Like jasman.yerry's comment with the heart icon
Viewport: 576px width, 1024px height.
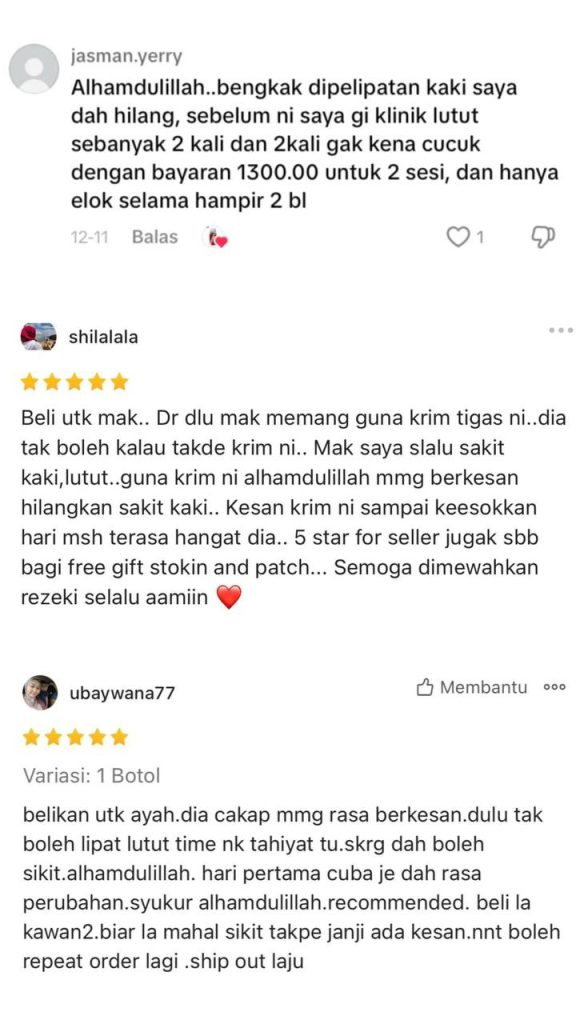pos(458,236)
